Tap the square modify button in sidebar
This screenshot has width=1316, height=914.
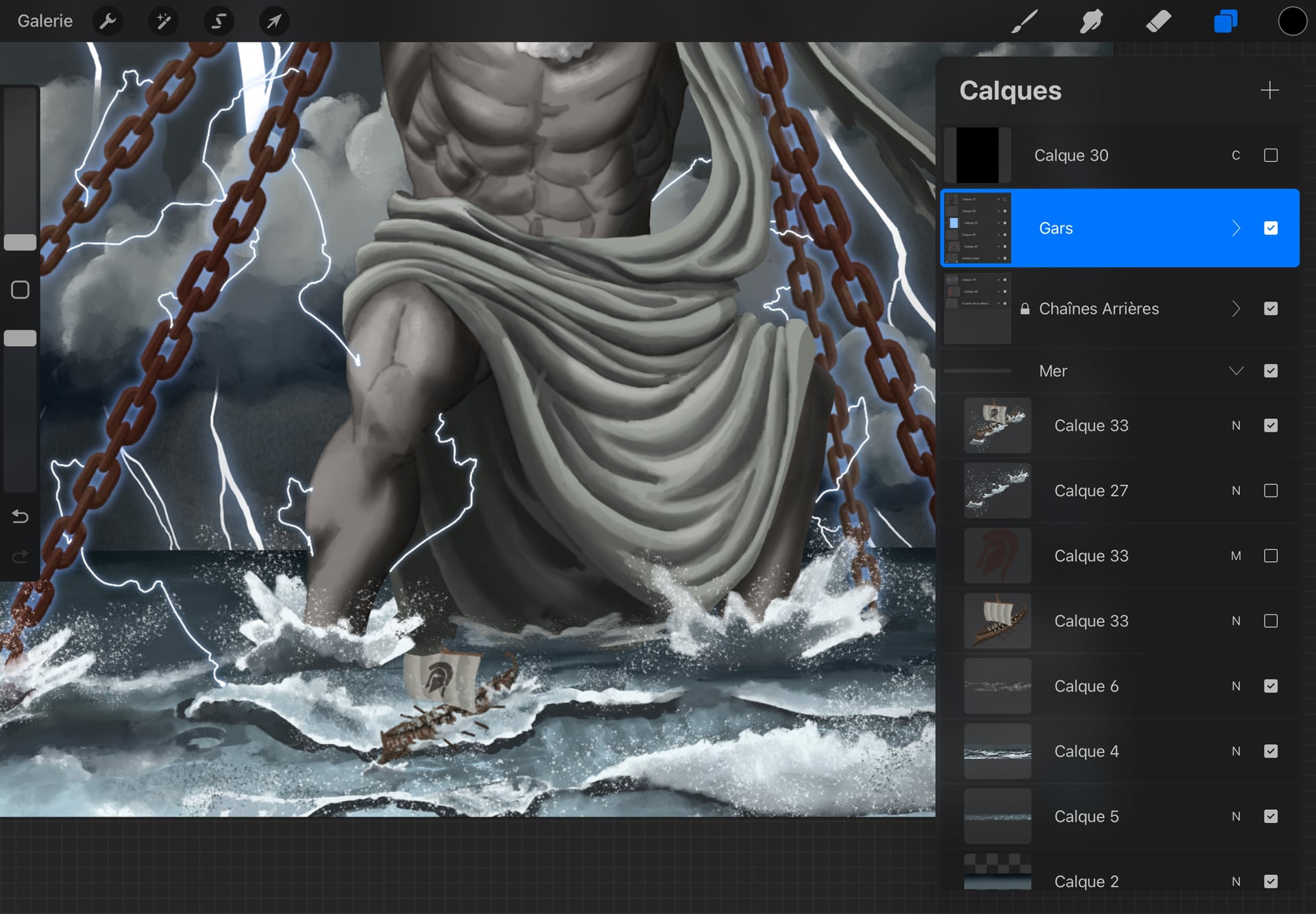20,290
